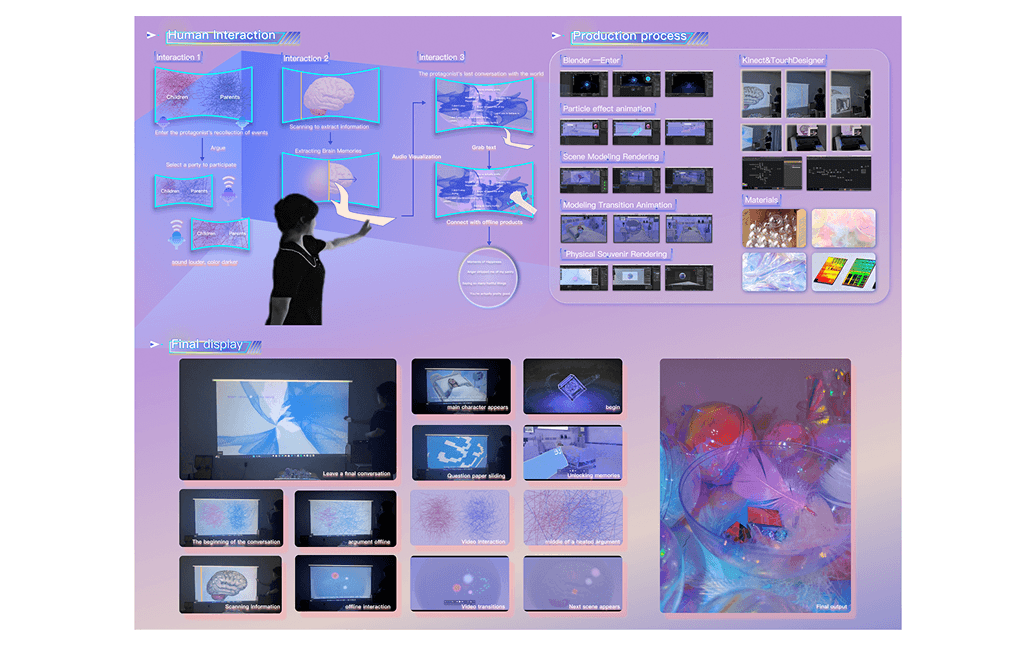This screenshot has width=1035, height=646.
Task: Select the Modeling Transition Animation label
Action: click(x=617, y=205)
